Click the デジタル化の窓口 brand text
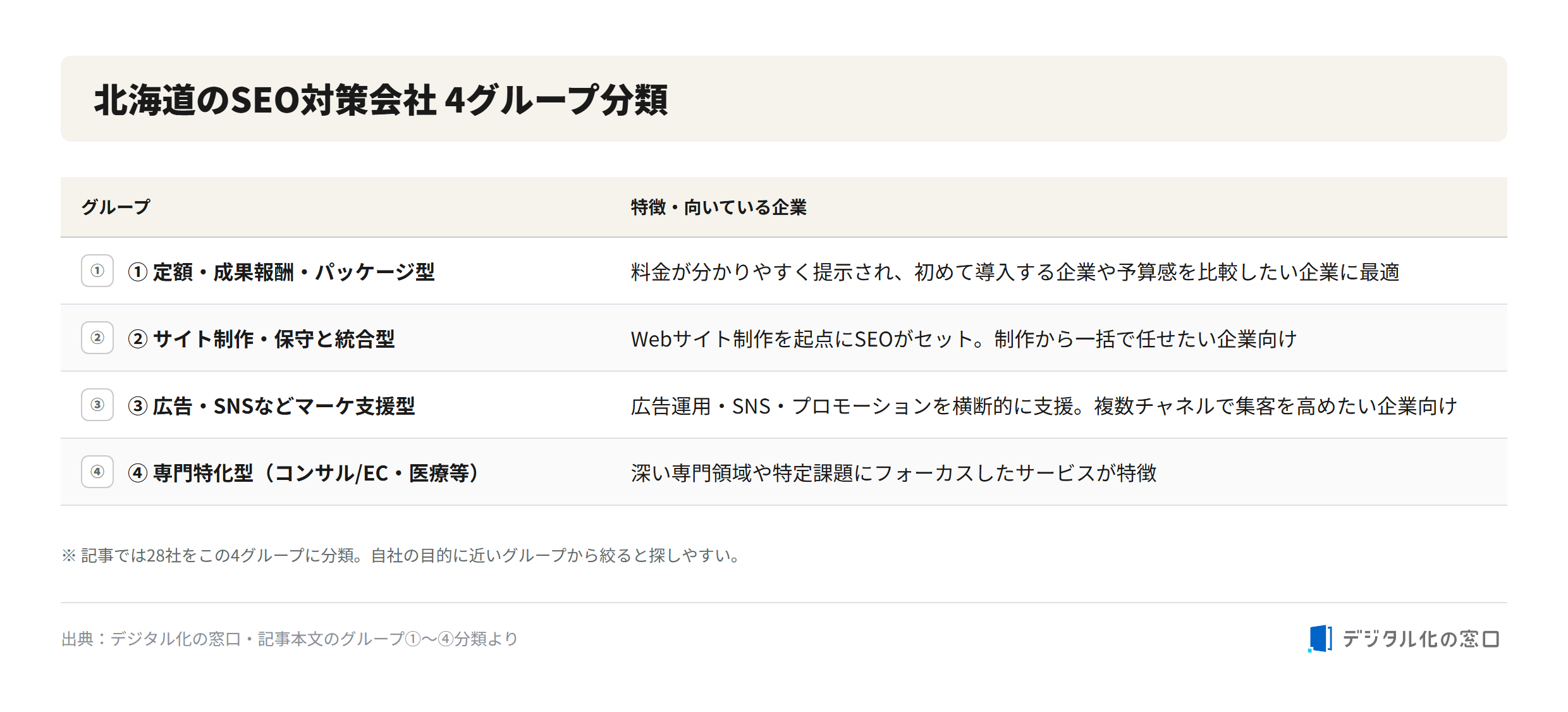The height and width of the screenshot is (712, 1568). [x=1421, y=639]
